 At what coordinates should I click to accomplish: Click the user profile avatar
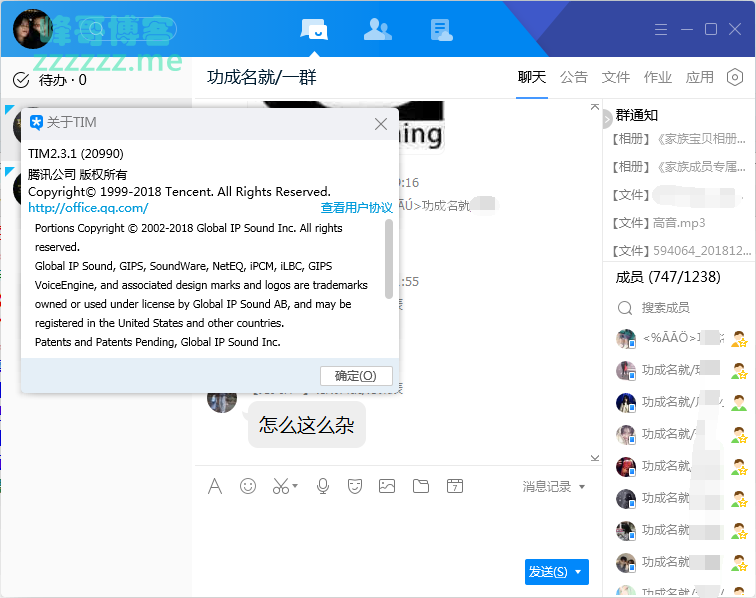(x=32, y=29)
